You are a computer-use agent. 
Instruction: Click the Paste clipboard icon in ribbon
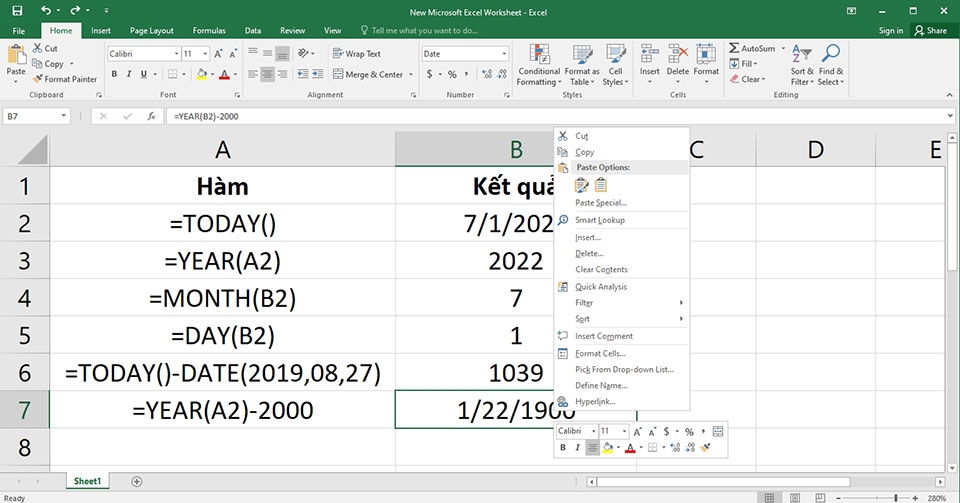tap(16, 55)
